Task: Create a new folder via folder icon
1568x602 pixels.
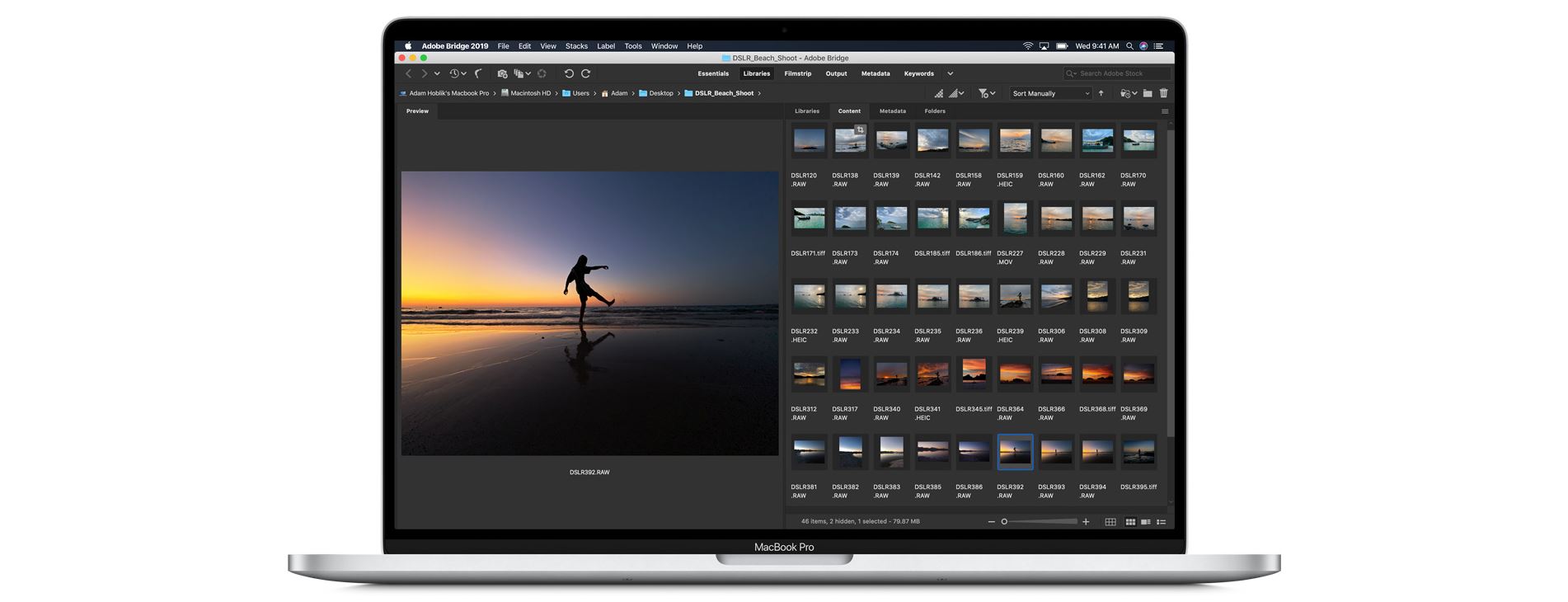Action: click(x=1148, y=94)
